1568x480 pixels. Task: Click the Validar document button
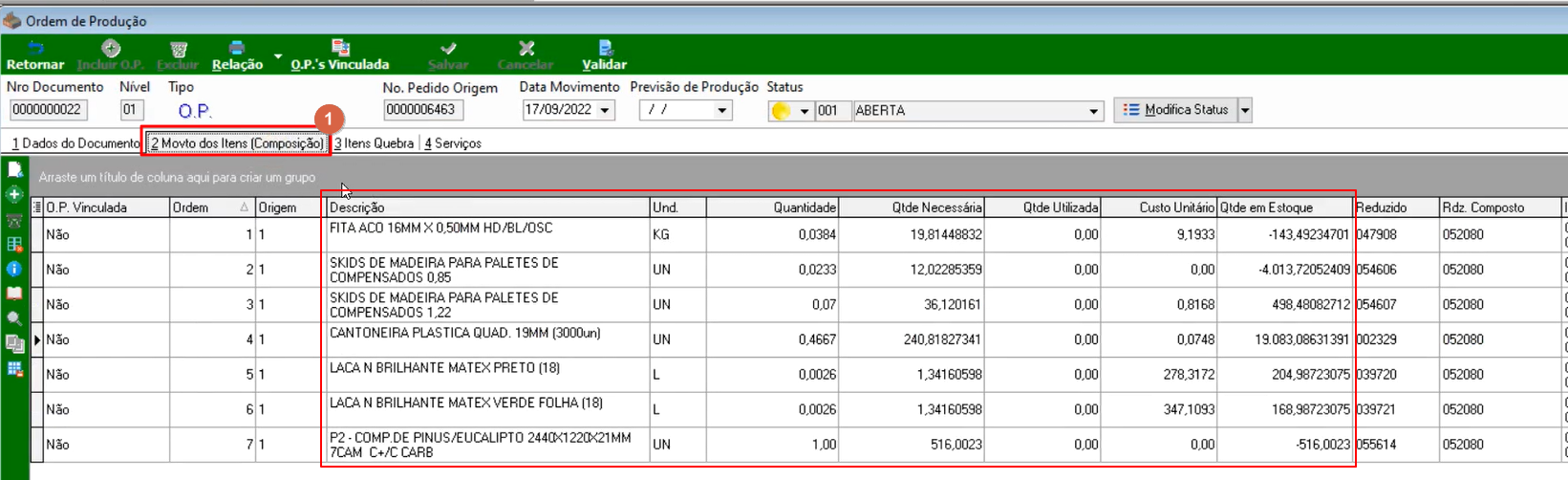tap(604, 55)
